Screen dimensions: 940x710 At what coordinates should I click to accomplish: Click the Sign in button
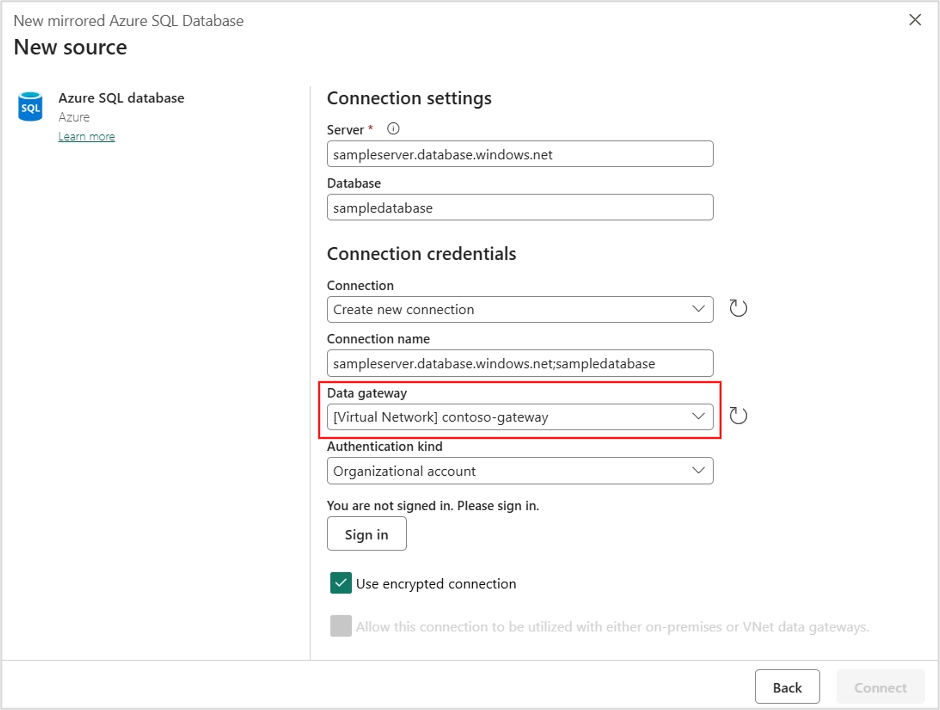coord(366,534)
